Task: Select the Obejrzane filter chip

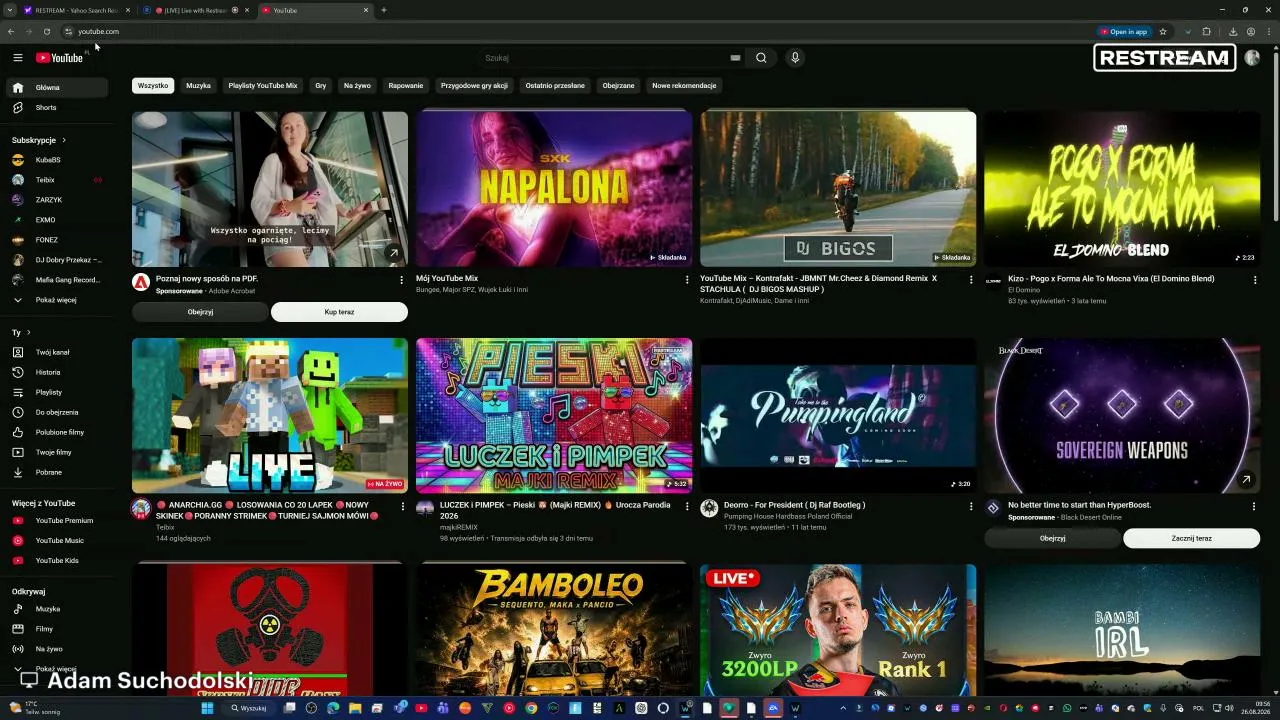Action: click(618, 85)
